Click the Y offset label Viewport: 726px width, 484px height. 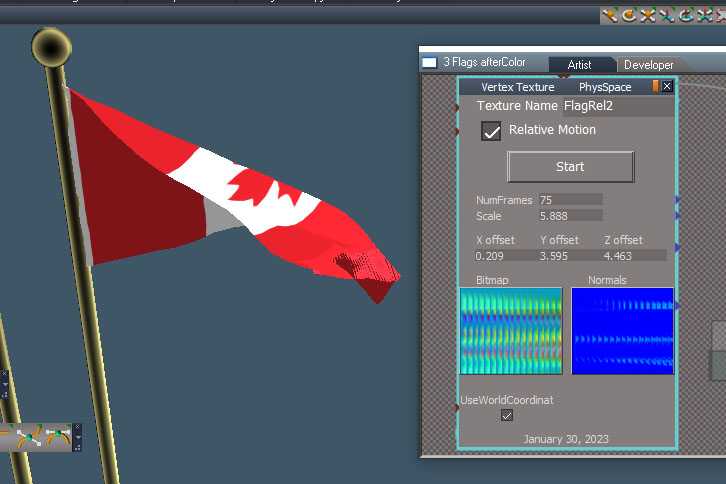(x=559, y=240)
